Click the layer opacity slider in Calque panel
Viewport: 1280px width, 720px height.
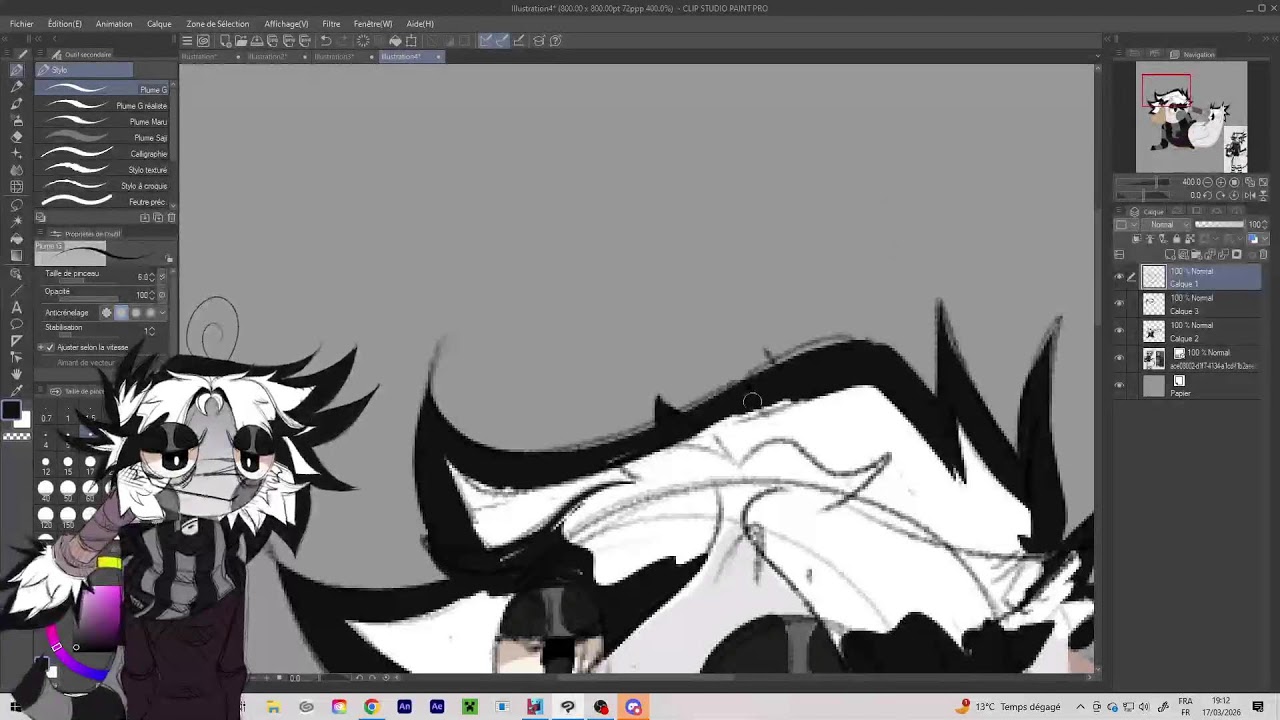1220,225
